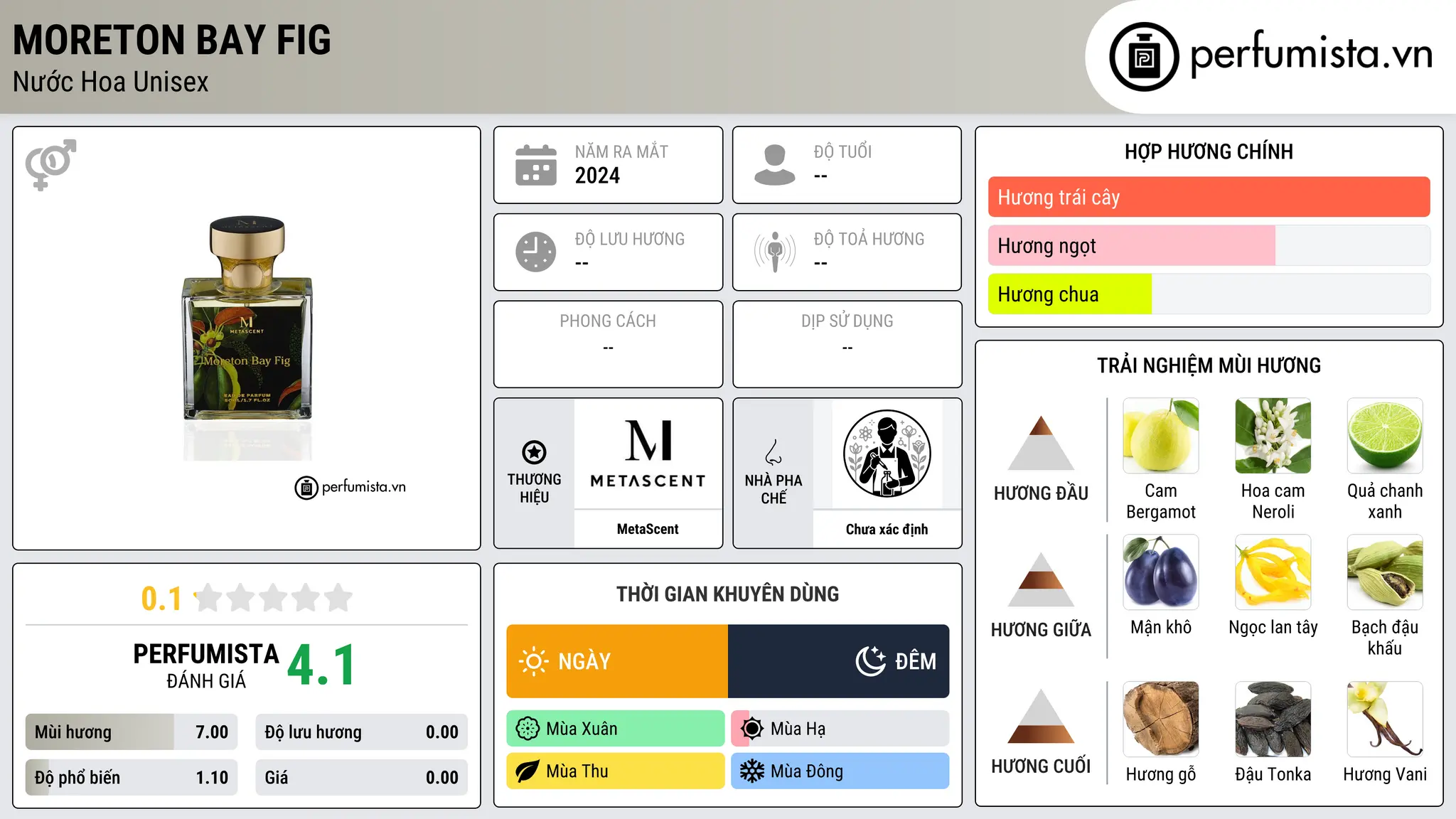Click the Chưa xác định perfumer label
Viewport: 1456px width, 819px height.
[x=887, y=529]
